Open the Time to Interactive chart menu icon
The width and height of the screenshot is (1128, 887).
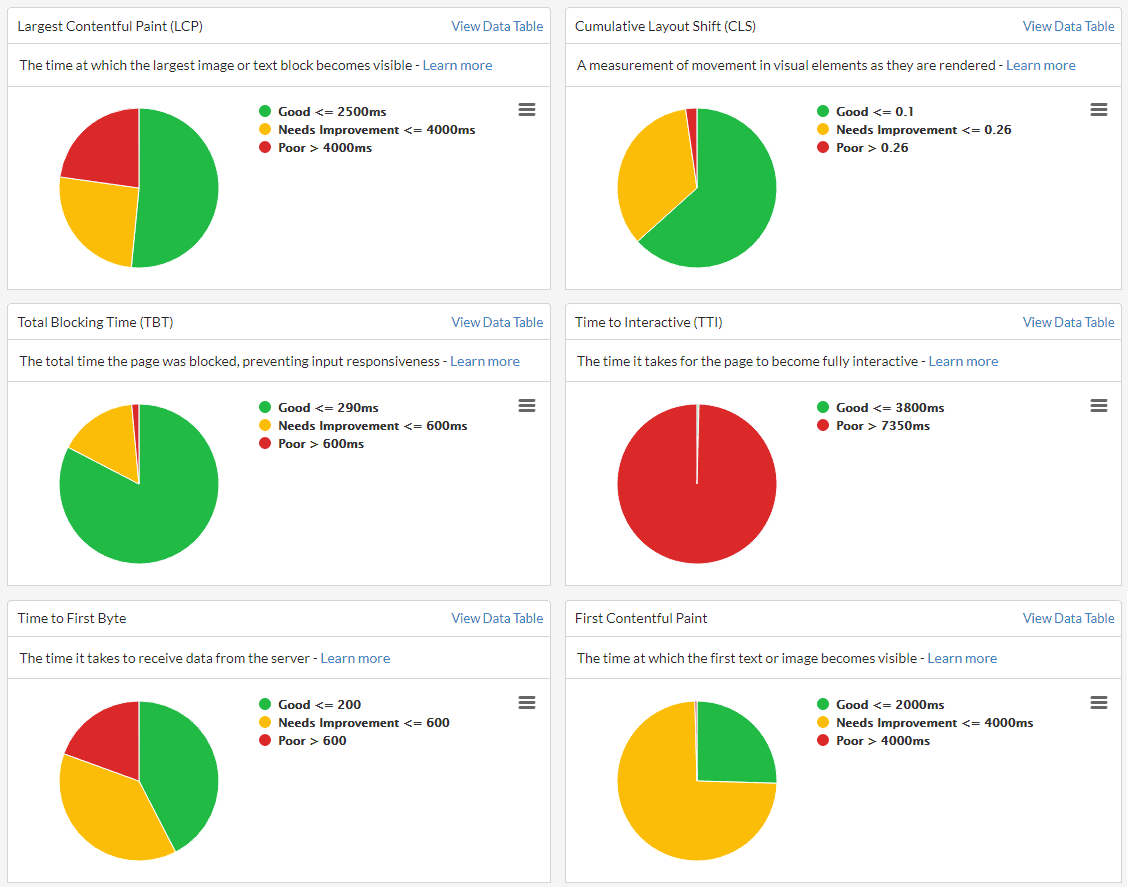coord(1098,406)
